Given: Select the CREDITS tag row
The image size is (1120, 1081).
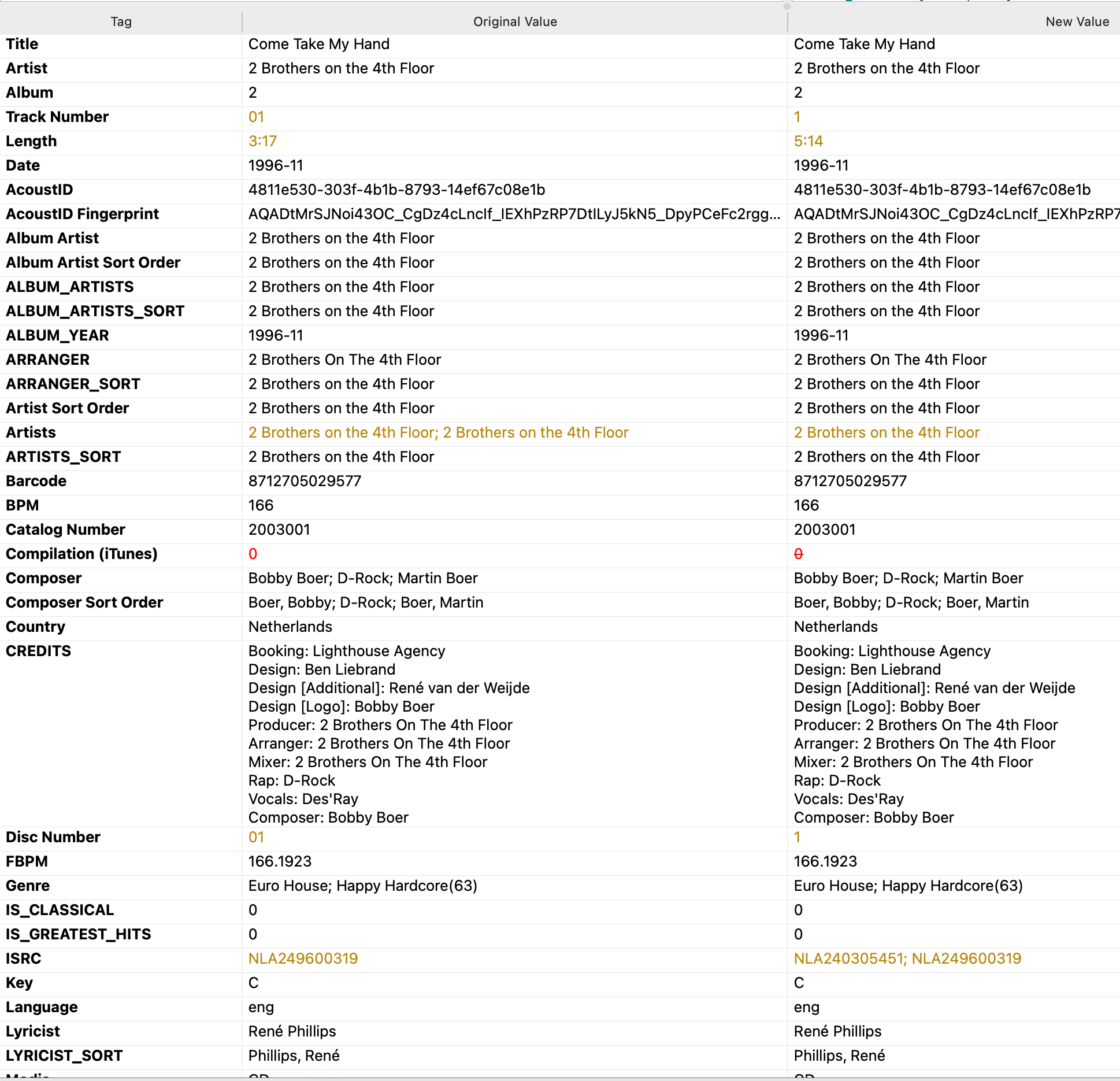Looking at the screenshot, I should 38,651.
